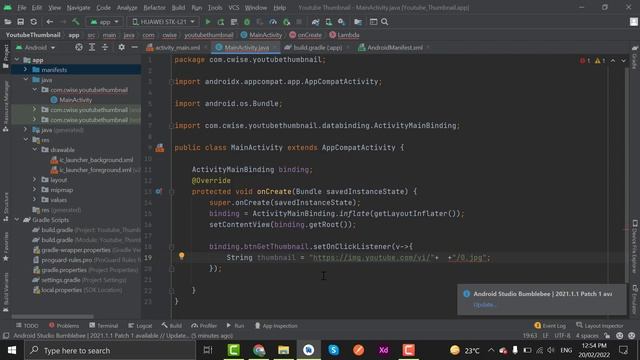Screen dimensions: 640x360
Task: Click the override gutter icon on line 13
Action: point(158,191)
